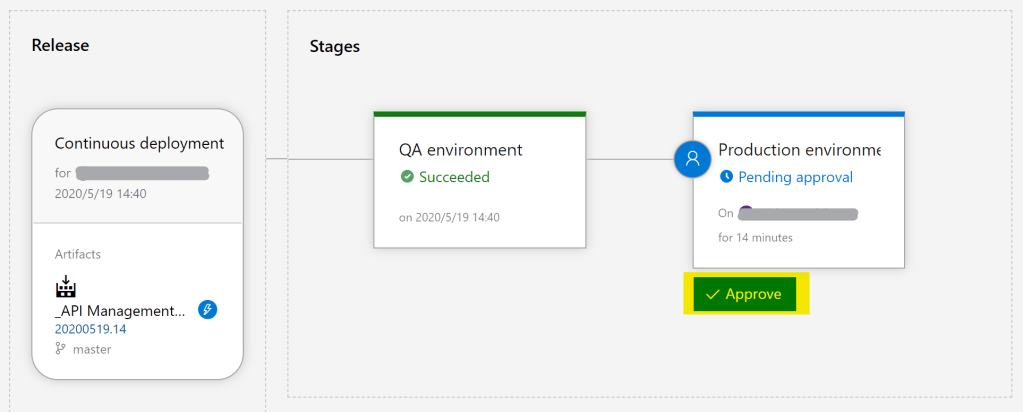Click the continuous deployment lightning trigger icon

(207, 310)
